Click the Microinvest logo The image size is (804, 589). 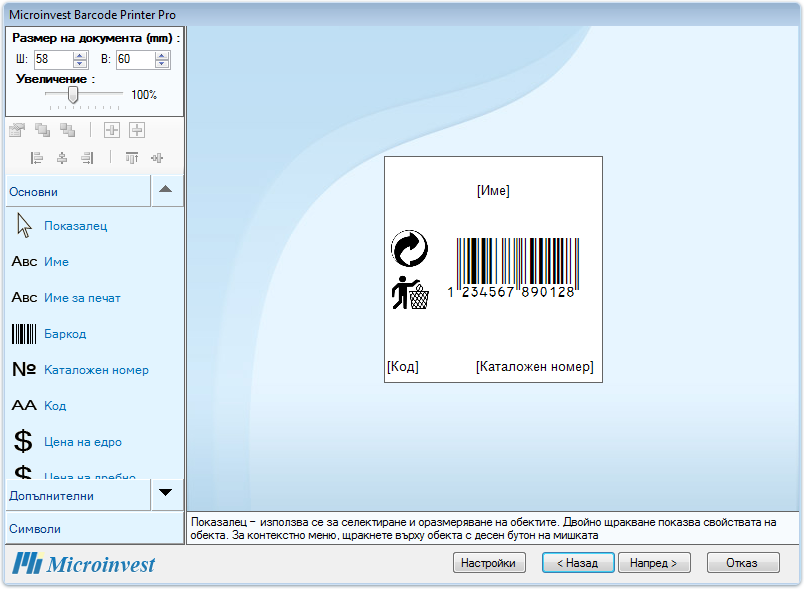click(84, 563)
